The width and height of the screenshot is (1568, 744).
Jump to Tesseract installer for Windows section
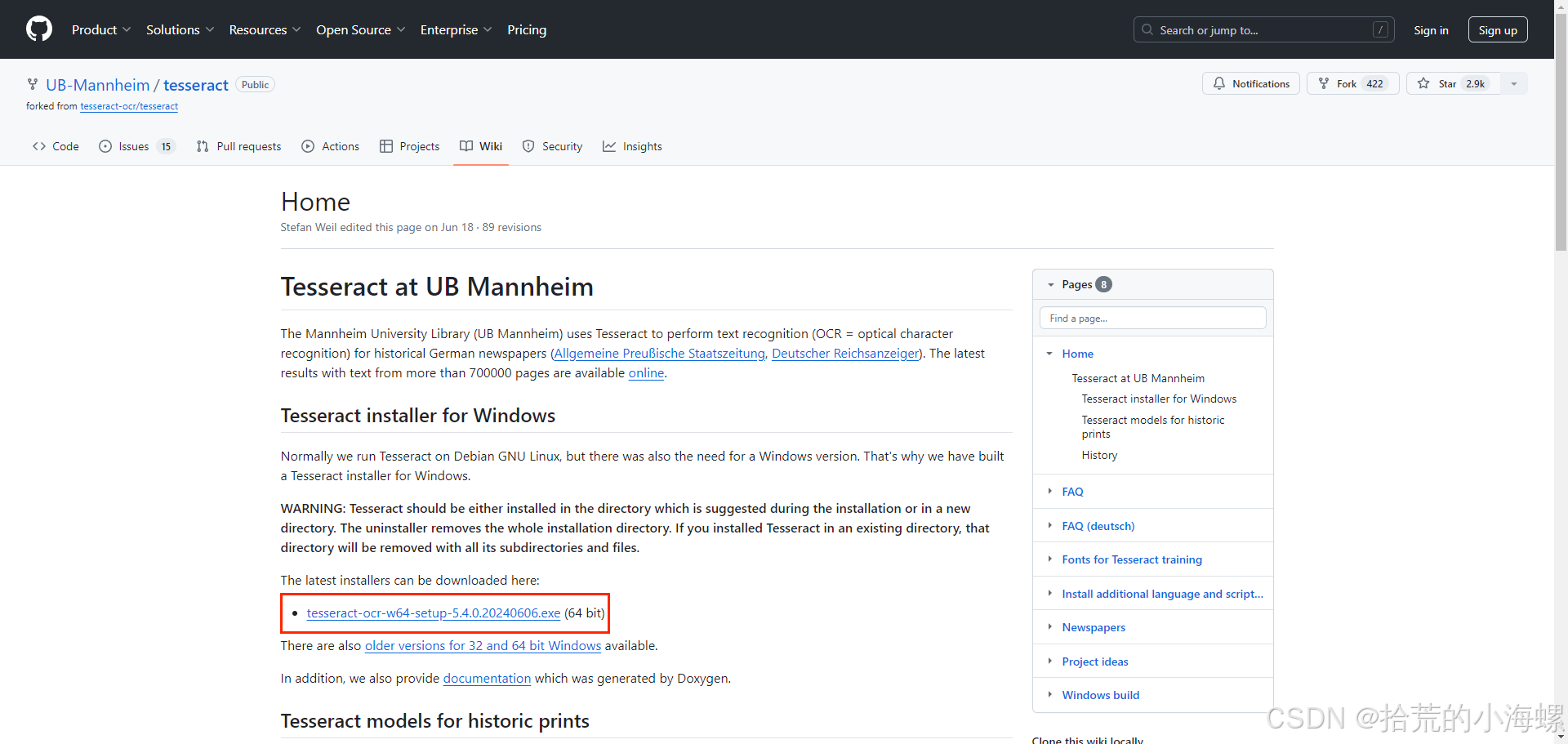(1159, 399)
